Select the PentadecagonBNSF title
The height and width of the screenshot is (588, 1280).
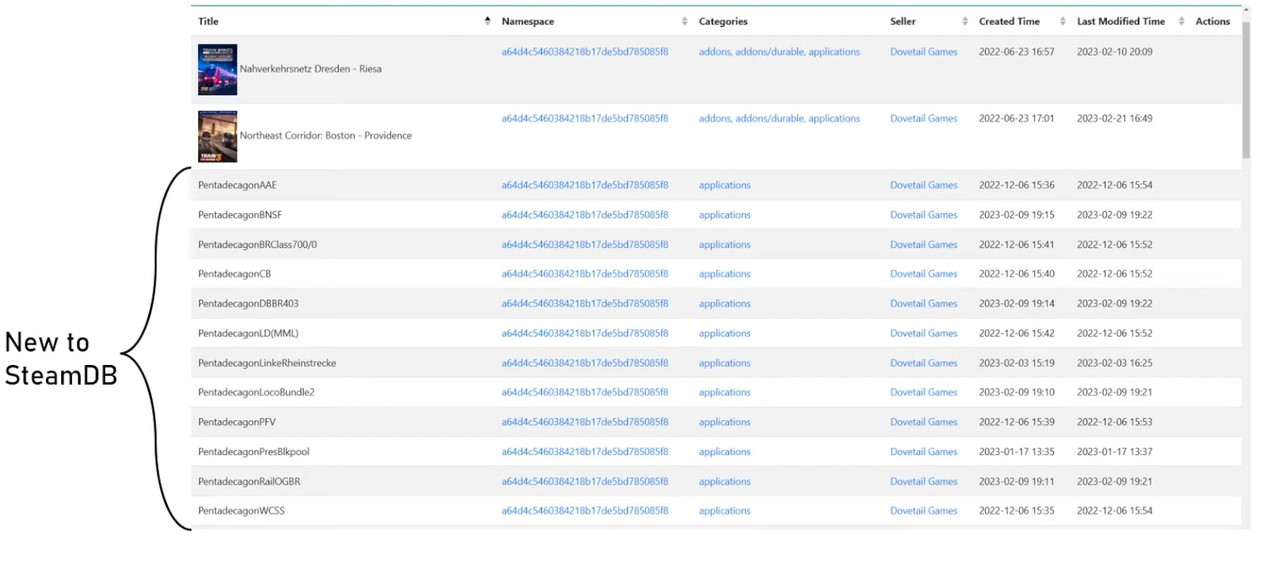[240, 215]
